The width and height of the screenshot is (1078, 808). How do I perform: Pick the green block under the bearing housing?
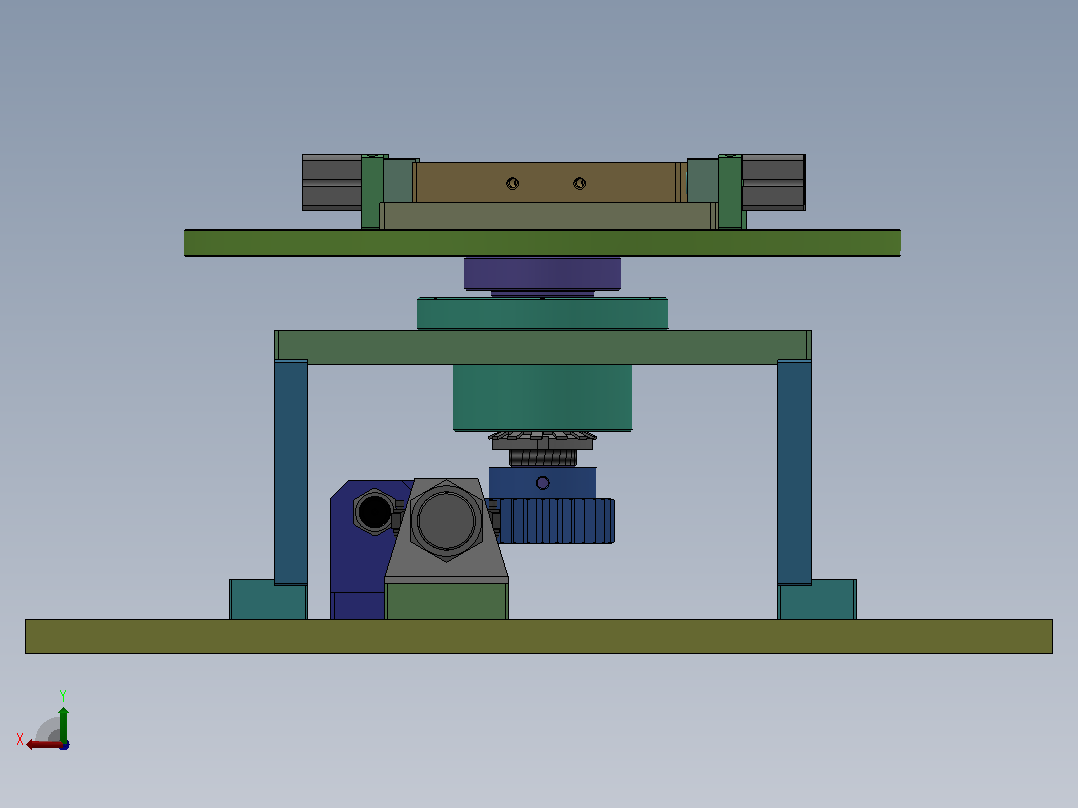(x=446, y=601)
